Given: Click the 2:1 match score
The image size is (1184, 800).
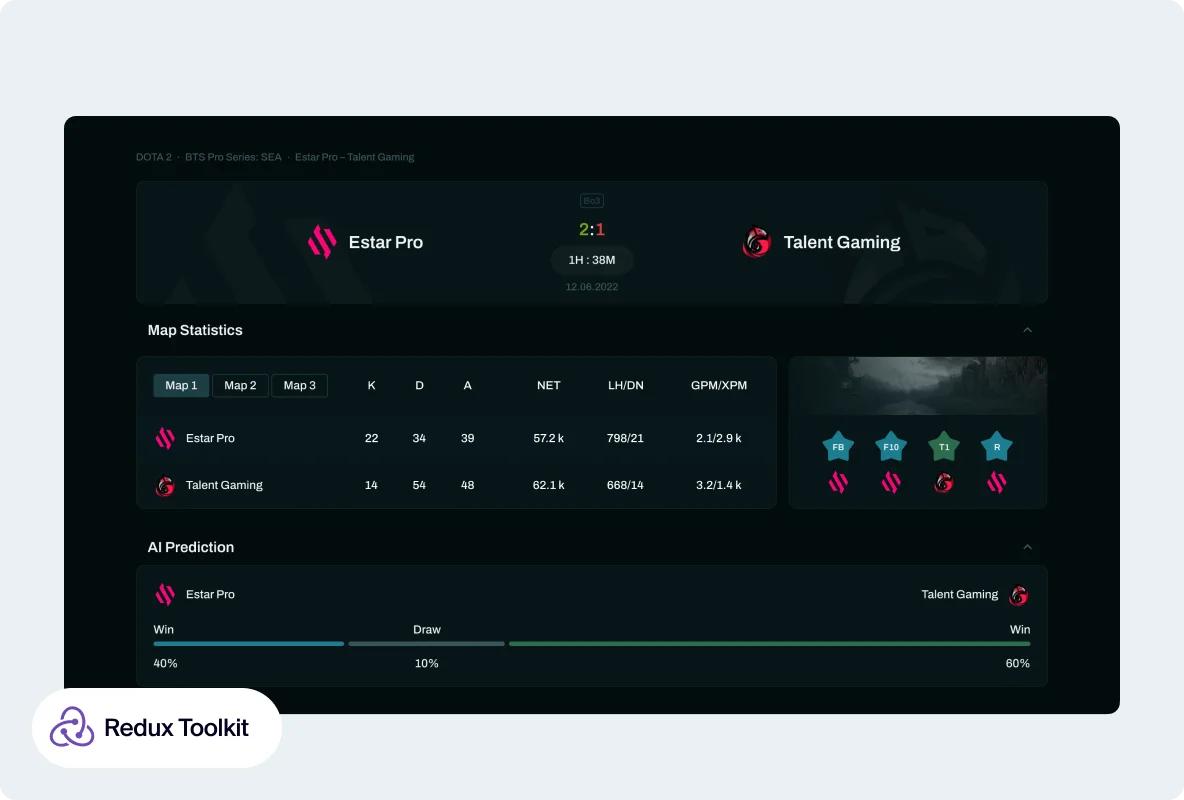Looking at the screenshot, I should (x=592, y=229).
